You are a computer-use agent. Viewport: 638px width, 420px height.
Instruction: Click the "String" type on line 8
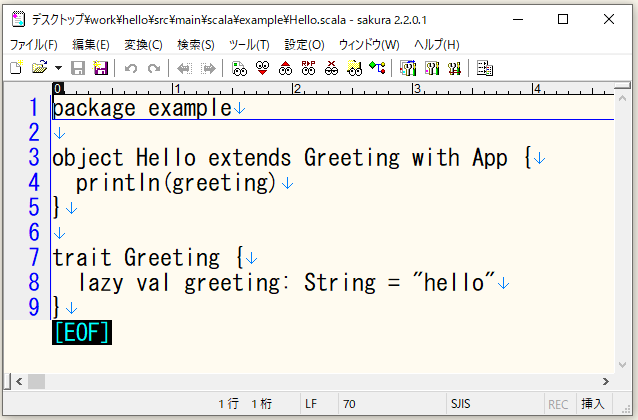[340, 283]
